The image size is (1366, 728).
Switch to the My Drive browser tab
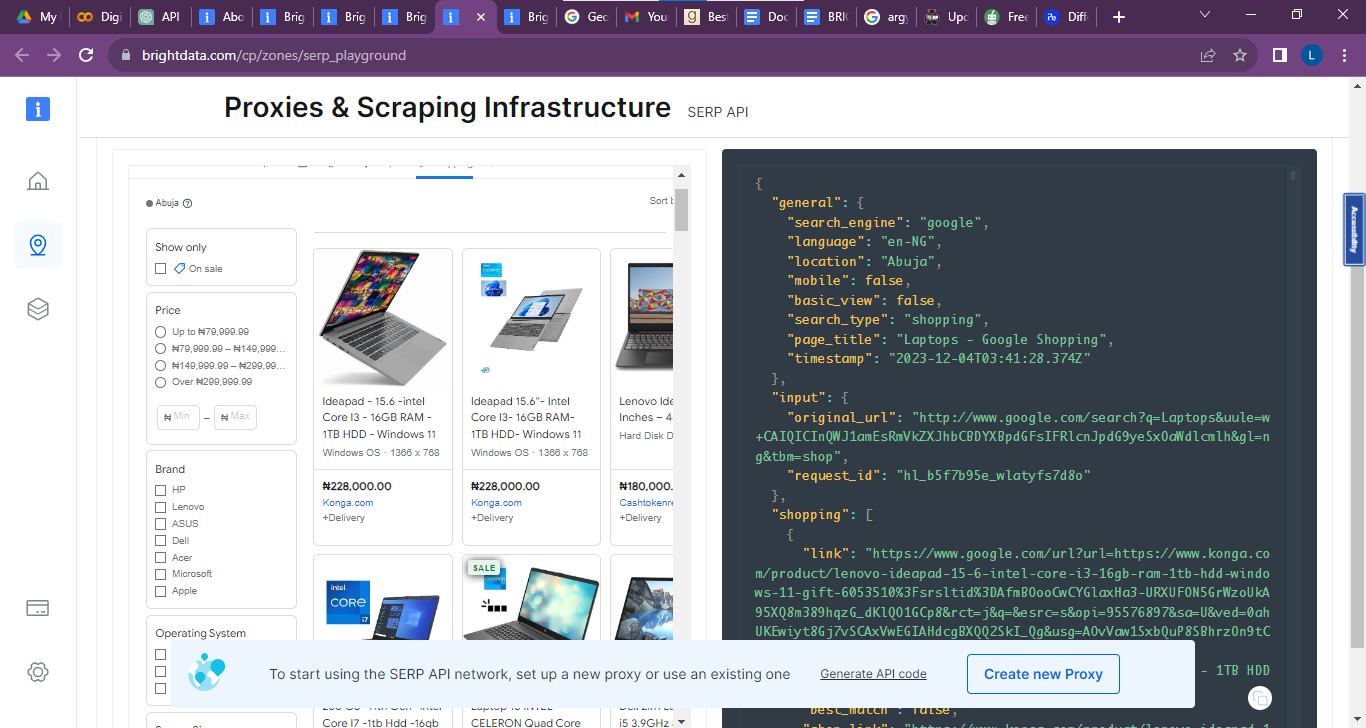[35, 17]
